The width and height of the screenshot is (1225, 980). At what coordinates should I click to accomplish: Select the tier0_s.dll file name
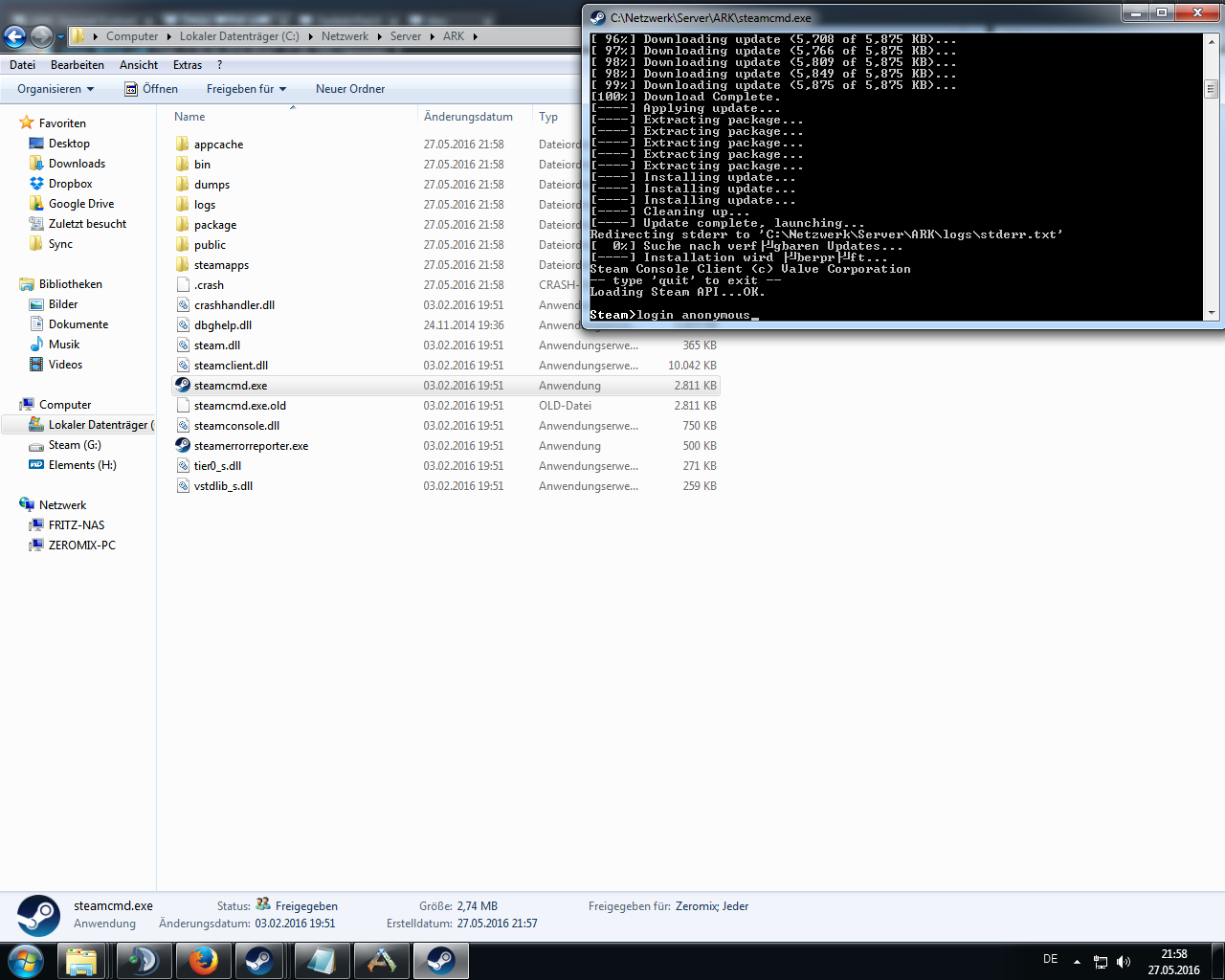point(217,466)
